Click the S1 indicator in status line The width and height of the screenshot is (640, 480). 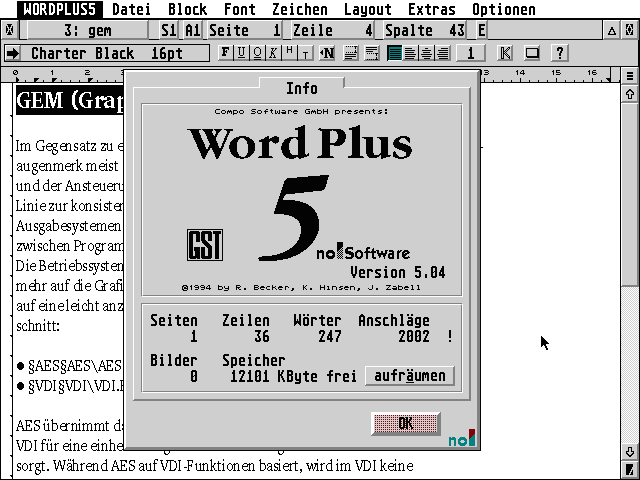(x=168, y=30)
